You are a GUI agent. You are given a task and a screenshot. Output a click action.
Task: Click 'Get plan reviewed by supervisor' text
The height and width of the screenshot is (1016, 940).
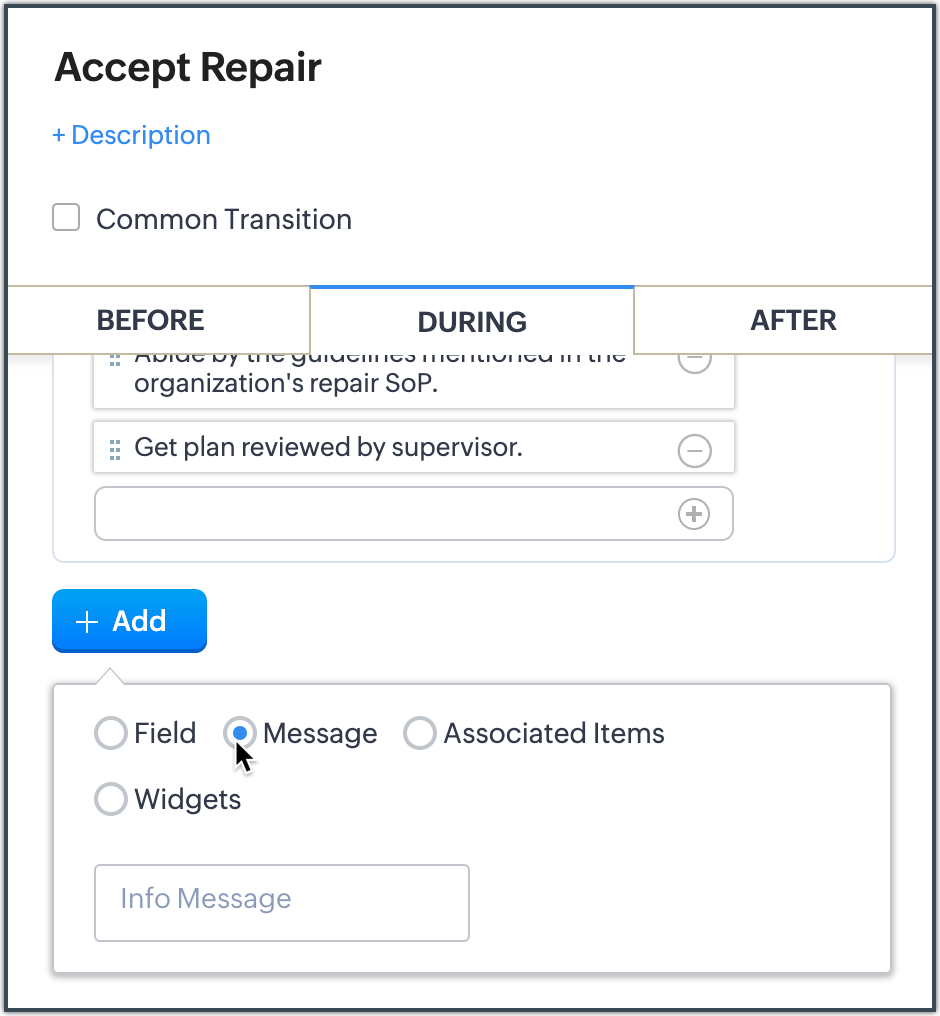coord(328,447)
